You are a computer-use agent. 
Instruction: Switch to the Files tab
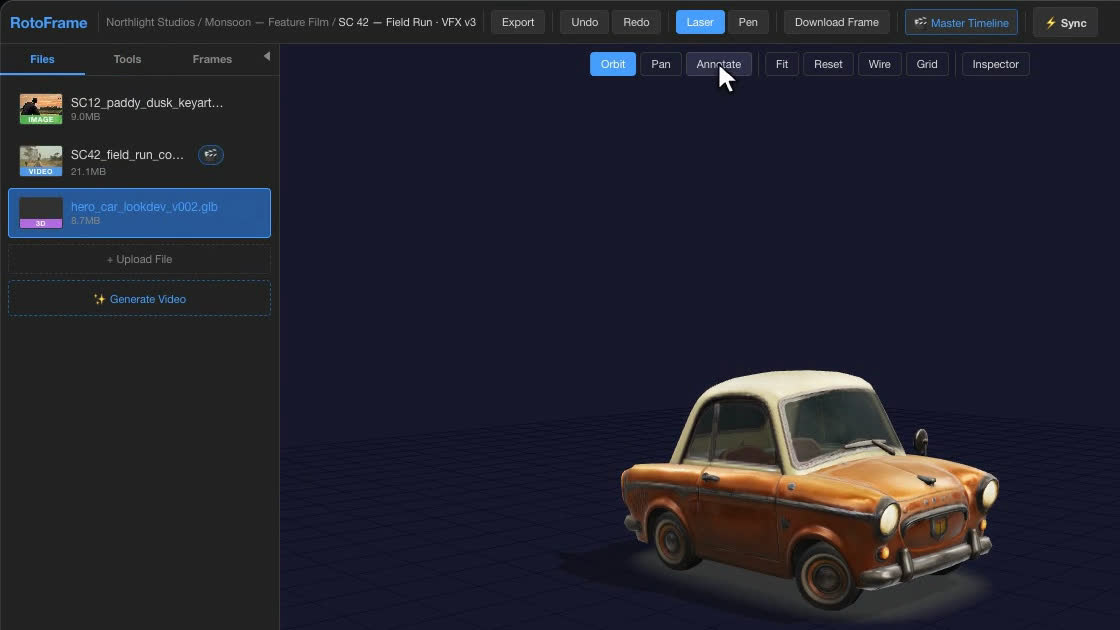click(x=42, y=59)
